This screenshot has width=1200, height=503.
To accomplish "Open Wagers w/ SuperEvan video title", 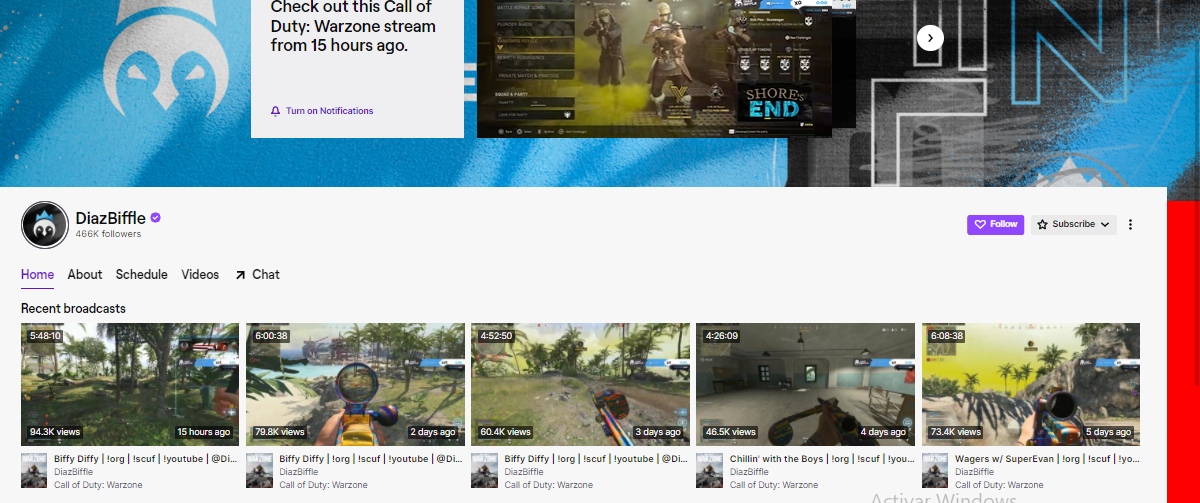I will pos(1046,459).
